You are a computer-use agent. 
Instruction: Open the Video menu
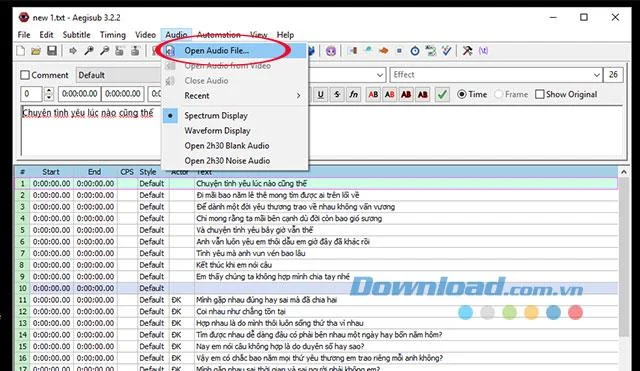[145, 35]
